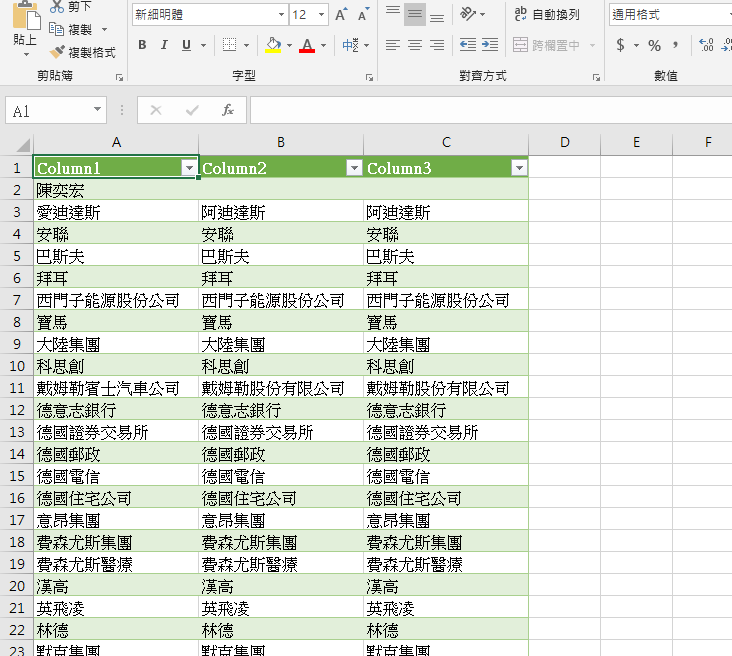Open borders dropdown arrow
The height and width of the screenshot is (656, 732).
click(x=246, y=46)
